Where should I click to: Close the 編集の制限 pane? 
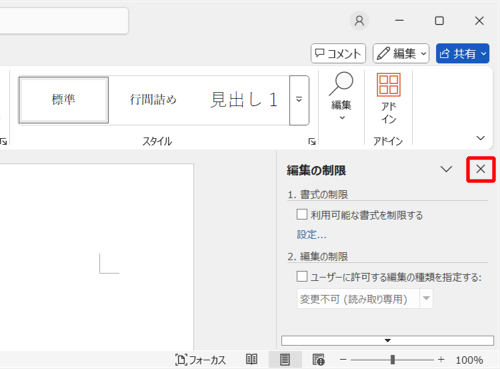pos(481,169)
